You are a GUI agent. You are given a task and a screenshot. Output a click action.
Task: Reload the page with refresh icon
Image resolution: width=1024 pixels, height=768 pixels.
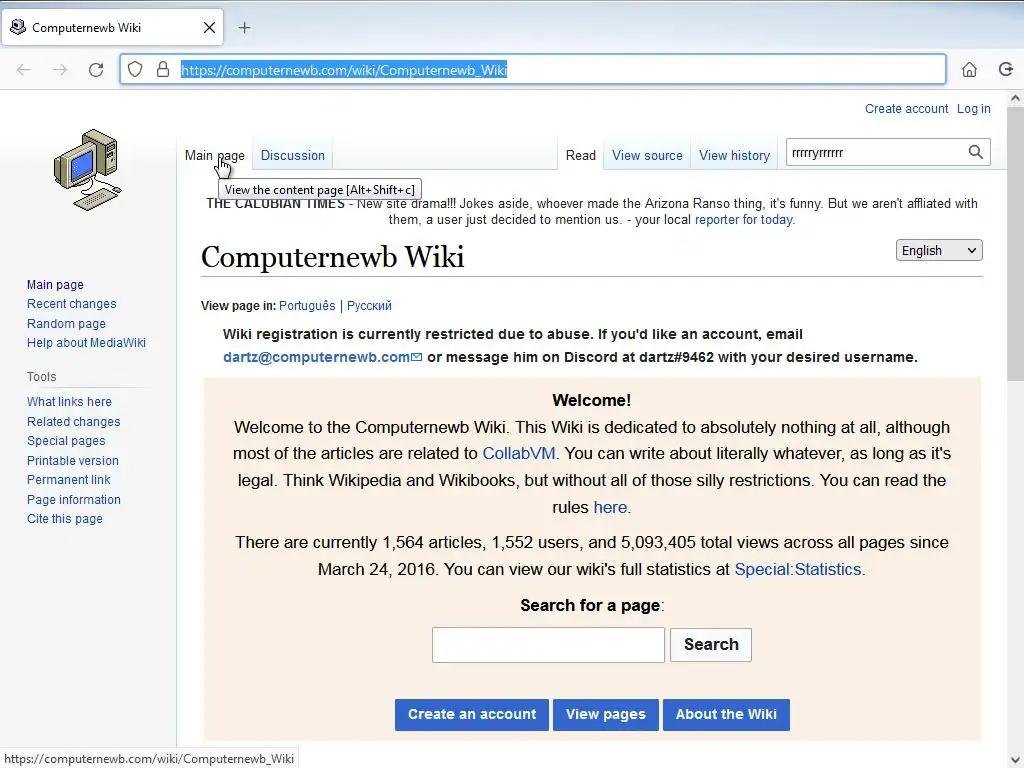pos(96,70)
